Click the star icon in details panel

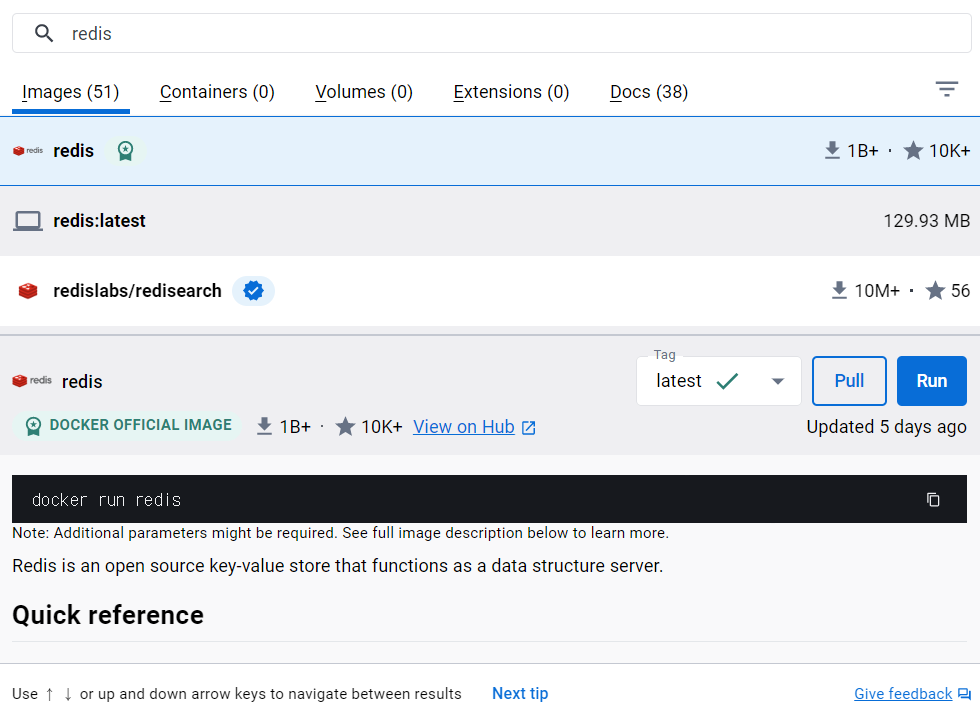345,426
